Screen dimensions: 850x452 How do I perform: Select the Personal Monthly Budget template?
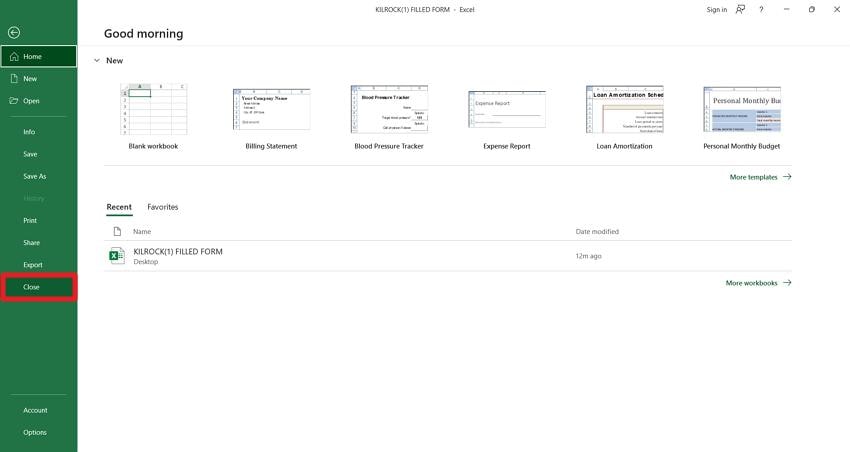(x=742, y=109)
